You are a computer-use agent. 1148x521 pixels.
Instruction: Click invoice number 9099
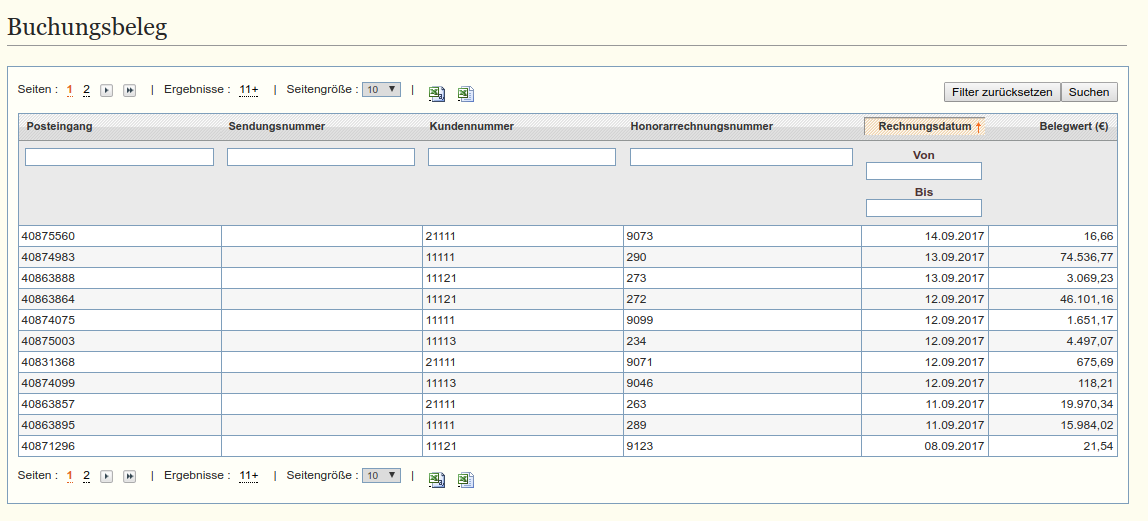(x=639, y=320)
